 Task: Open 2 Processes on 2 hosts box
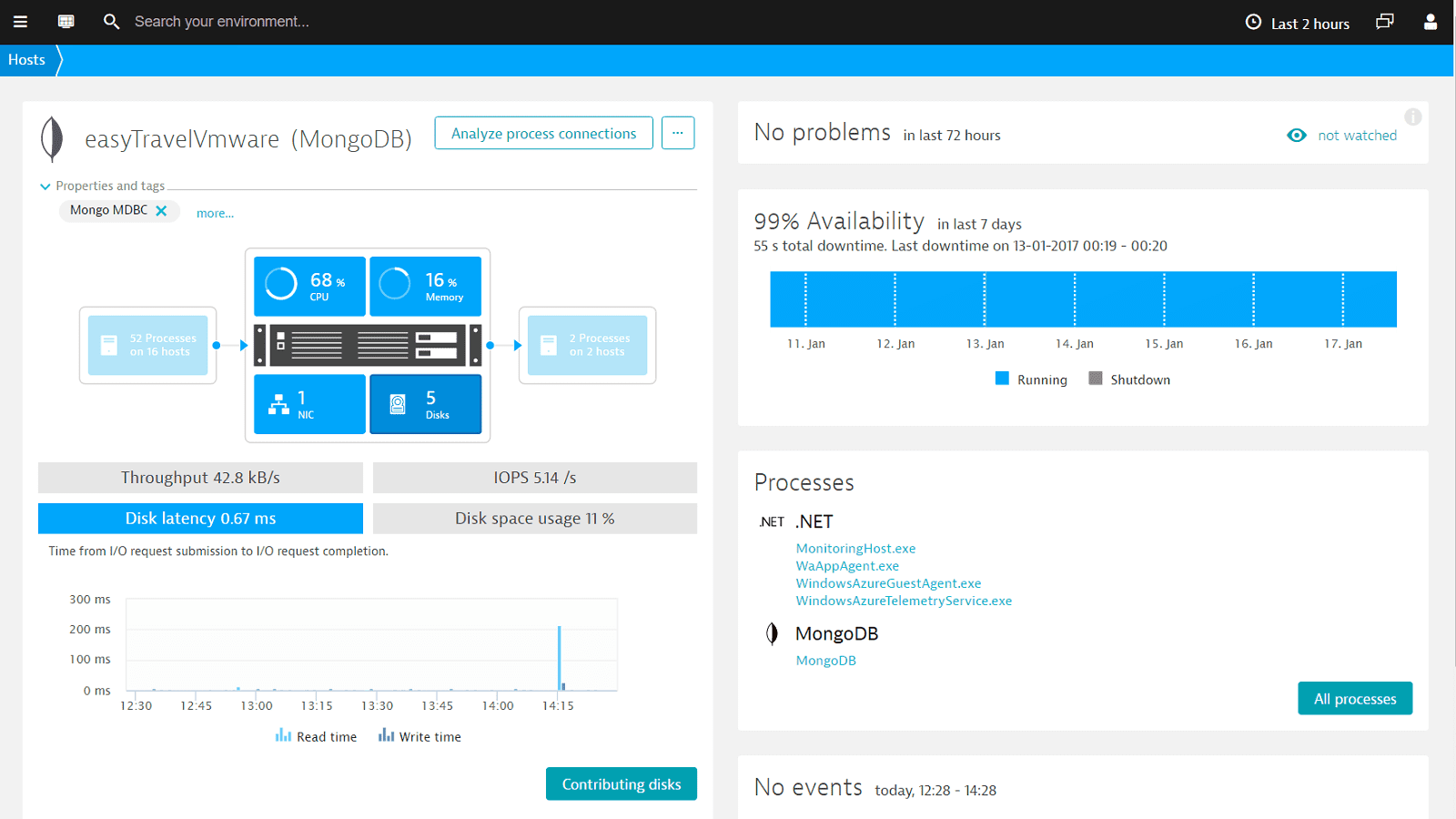tap(587, 345)
